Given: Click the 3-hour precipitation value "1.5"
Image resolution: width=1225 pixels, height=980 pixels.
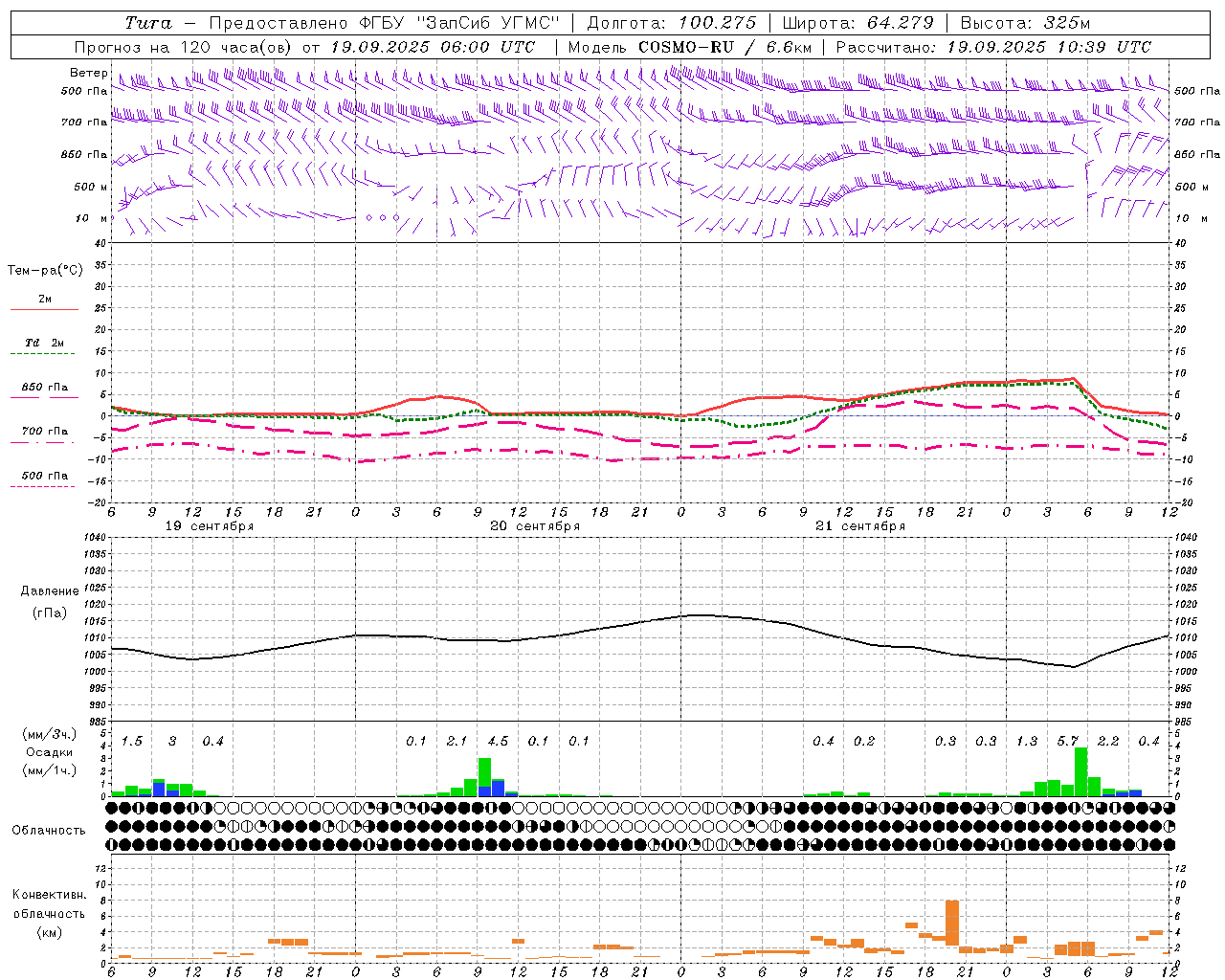Looking at the screenshot, I should click(x=132, y=742).
